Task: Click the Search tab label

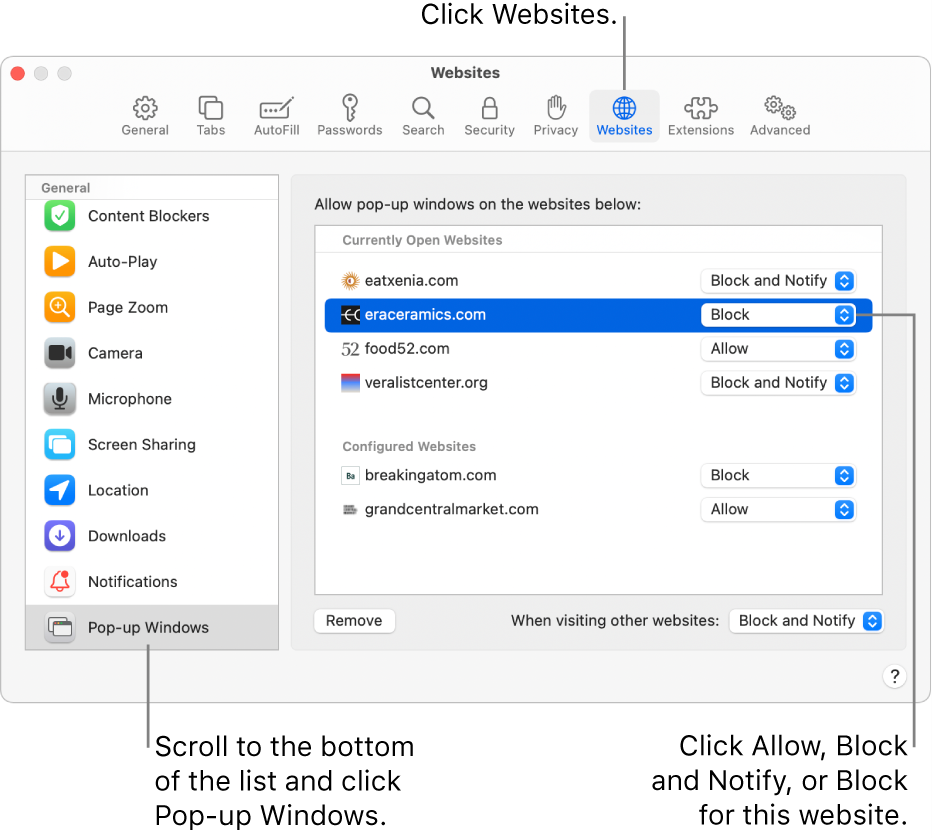Action: click(423, 130)
